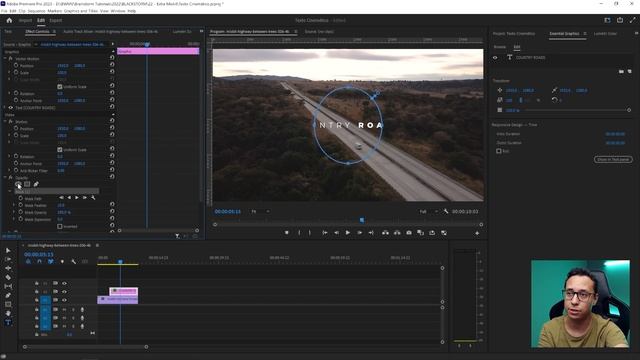Viewport: 640px width, 360px height.
Task: Click Program monitor playhead marker
Action: pyautogui.click(x=362, y=220)
